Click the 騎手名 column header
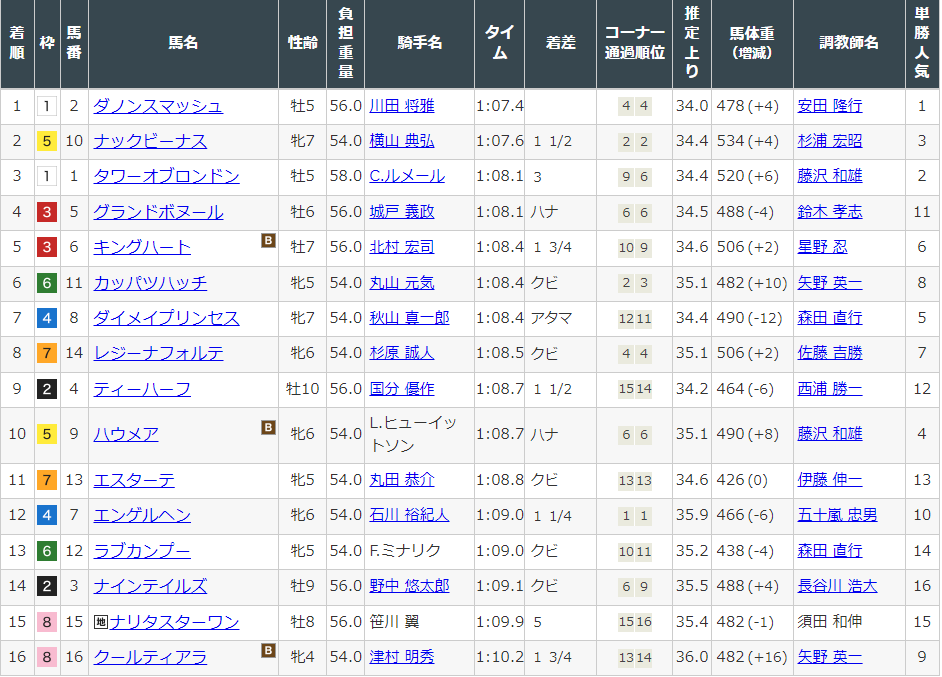942x677 pixels. [x=419, y=43]
